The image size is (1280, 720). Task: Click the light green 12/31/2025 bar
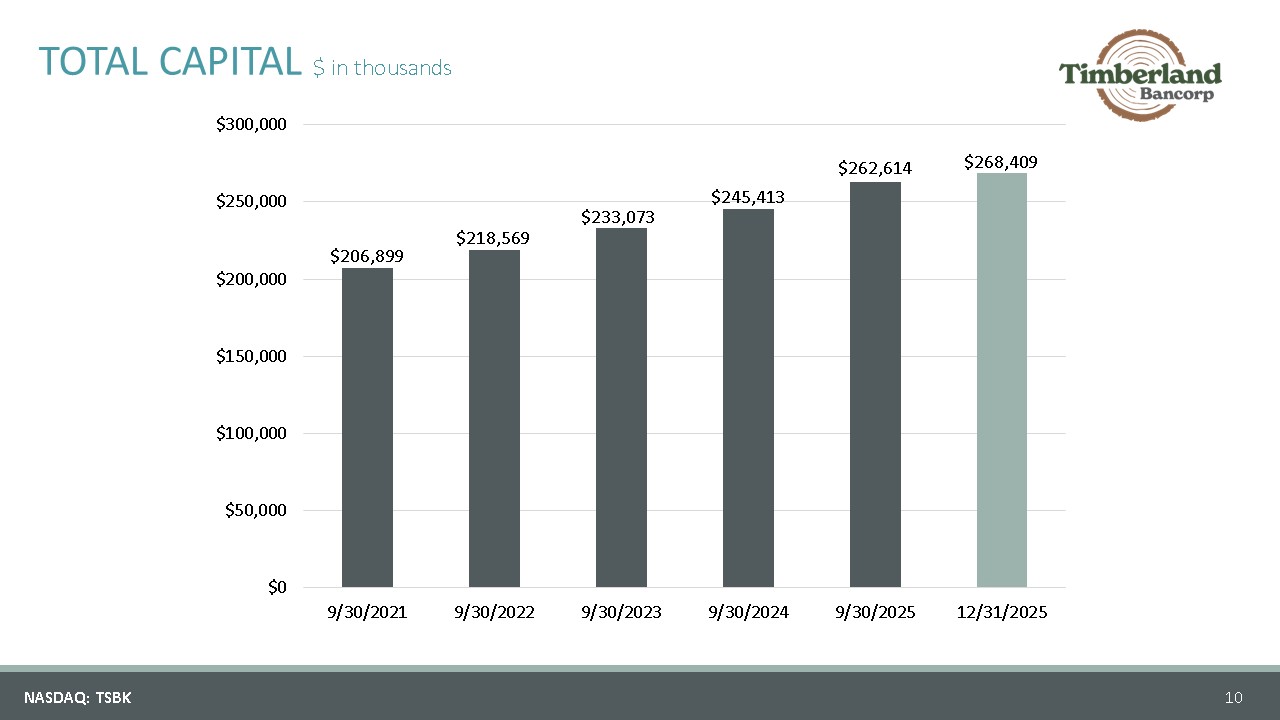coord(1001,380)
